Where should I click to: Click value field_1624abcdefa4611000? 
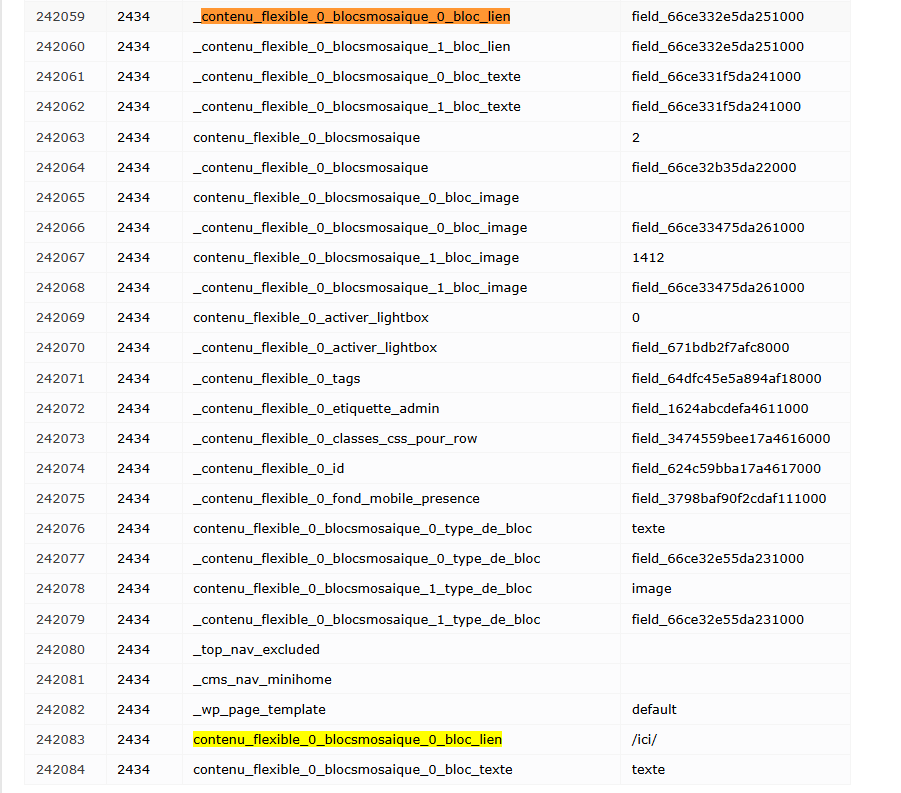pyautogui.click(x=720, y=409)
